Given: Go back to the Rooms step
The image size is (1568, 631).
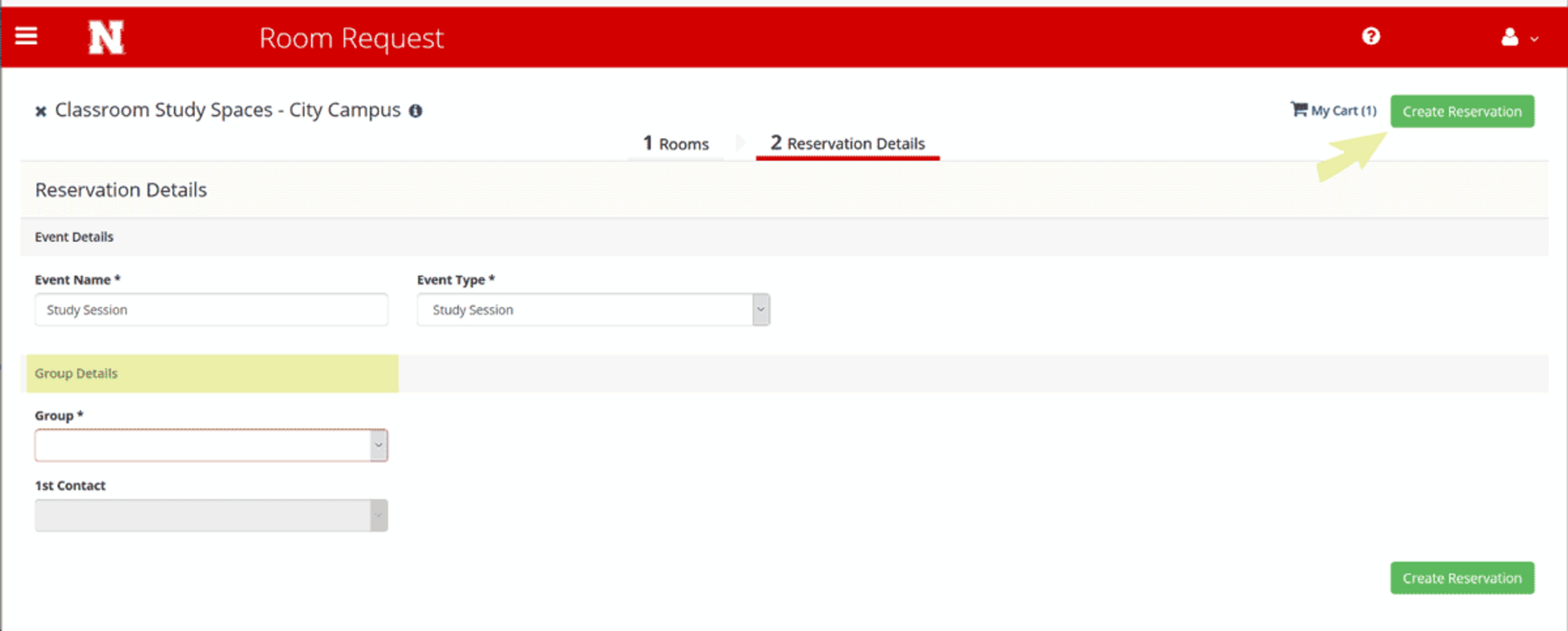Looking at the screenshot, I should [x=676, y=144].
